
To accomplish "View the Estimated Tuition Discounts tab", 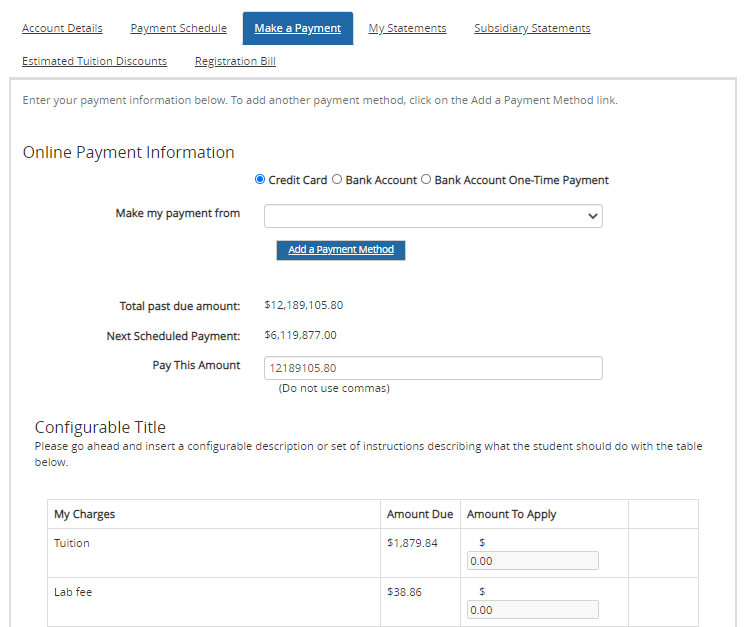I will point(94,61).
